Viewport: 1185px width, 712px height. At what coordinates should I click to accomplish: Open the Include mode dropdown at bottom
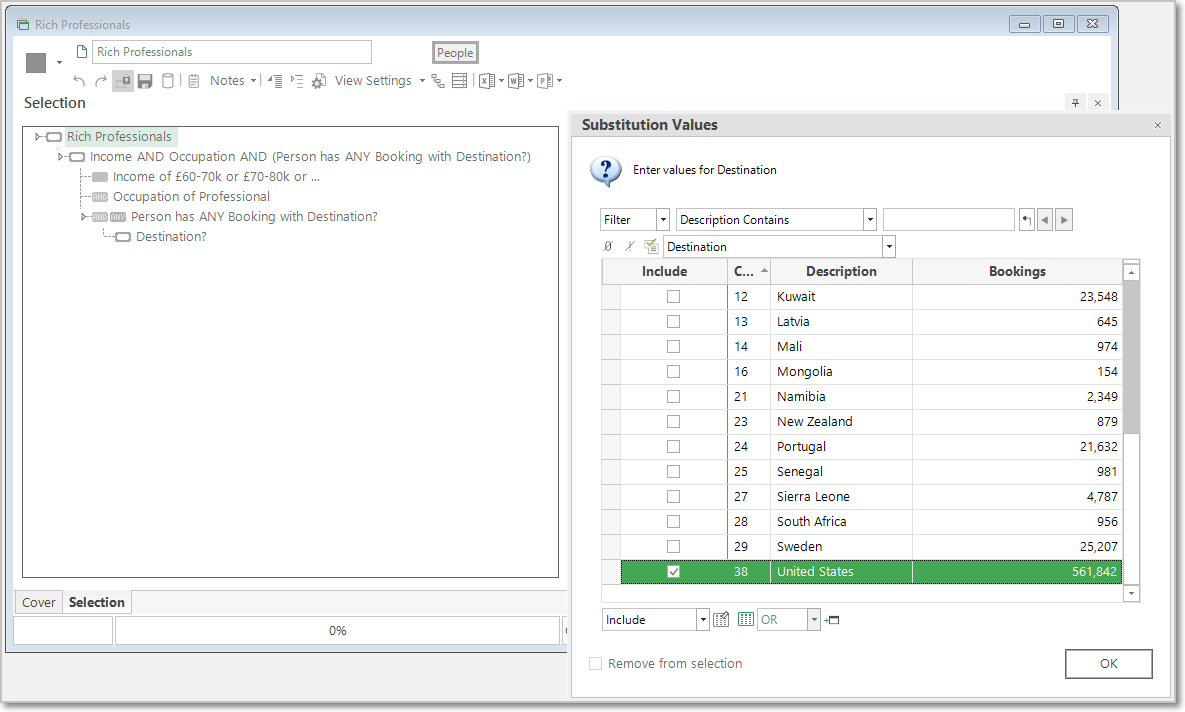pos(703,620)
